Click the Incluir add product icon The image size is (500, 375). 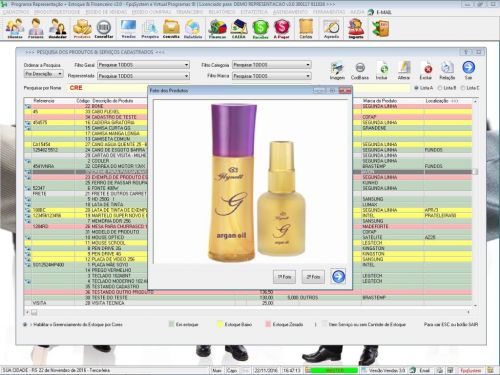[382, 70]
